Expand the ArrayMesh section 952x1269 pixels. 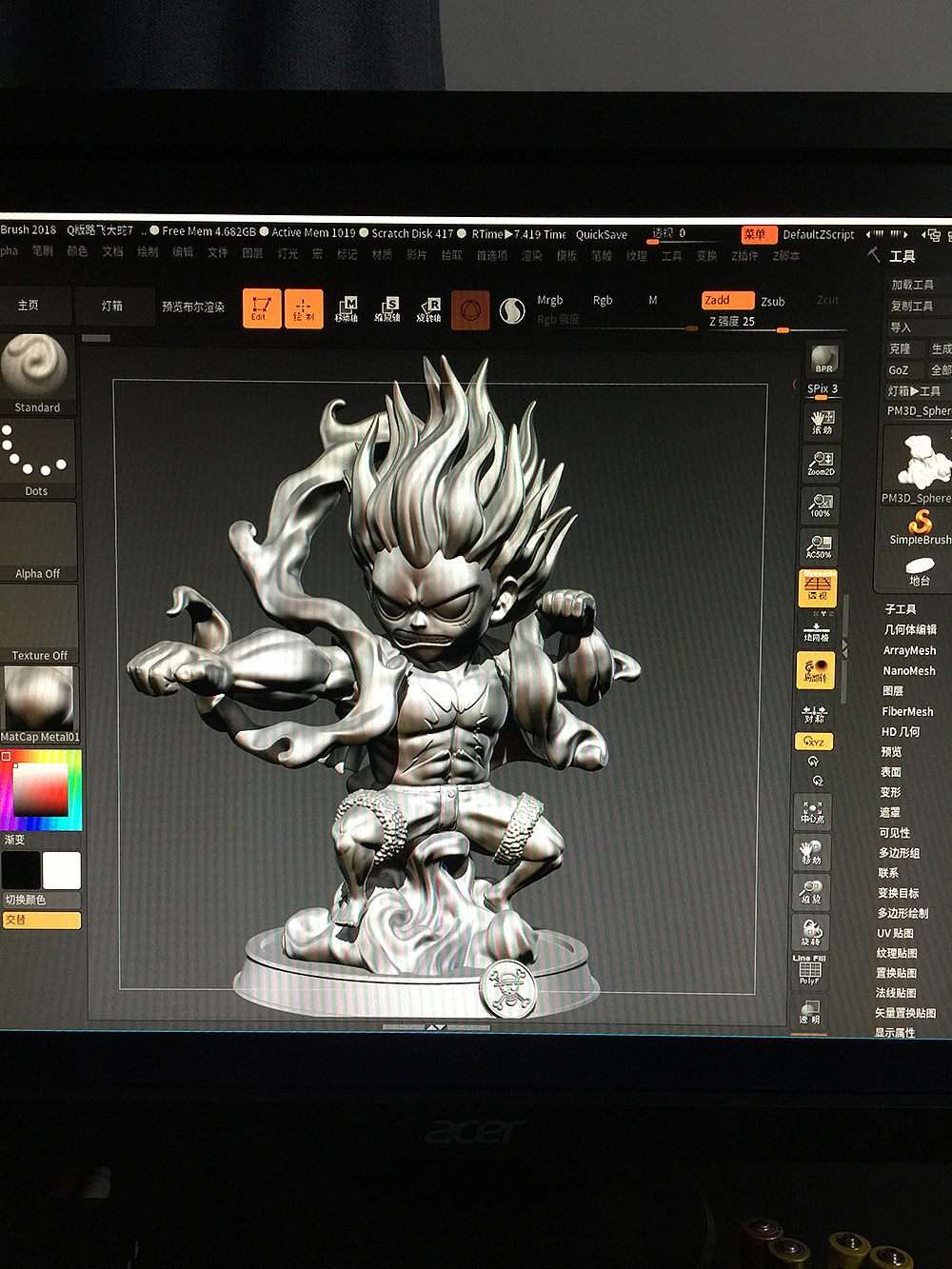tap(909, 650)
